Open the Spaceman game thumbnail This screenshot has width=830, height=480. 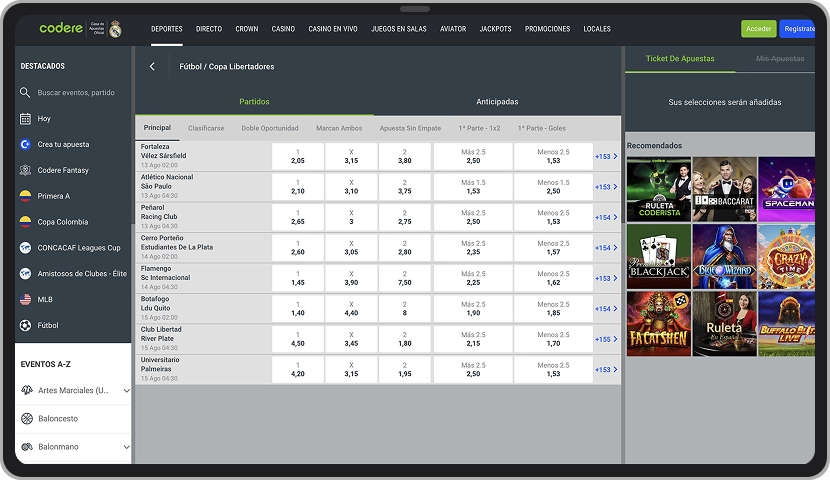point(787,189)
